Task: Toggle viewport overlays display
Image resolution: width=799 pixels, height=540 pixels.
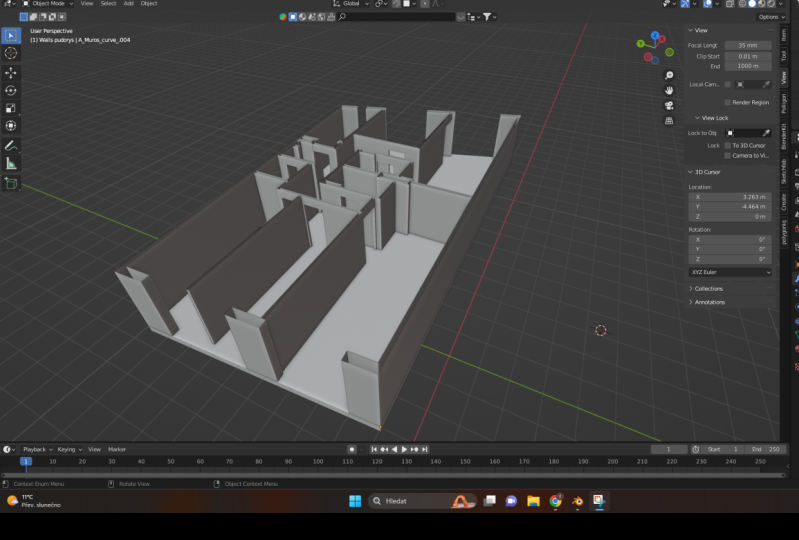Action: pyautogui.click(x=707, y=4)
